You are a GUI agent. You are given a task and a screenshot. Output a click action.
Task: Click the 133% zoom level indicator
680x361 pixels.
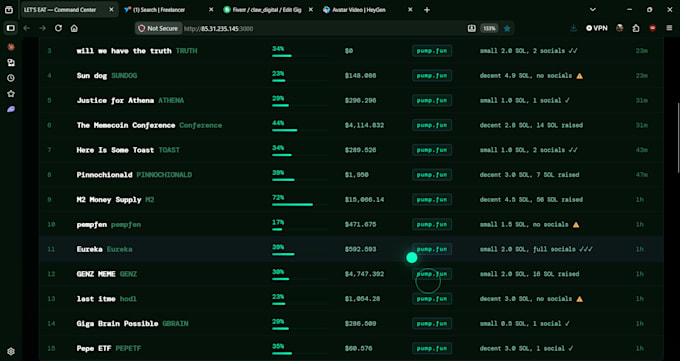coord(489,28)
